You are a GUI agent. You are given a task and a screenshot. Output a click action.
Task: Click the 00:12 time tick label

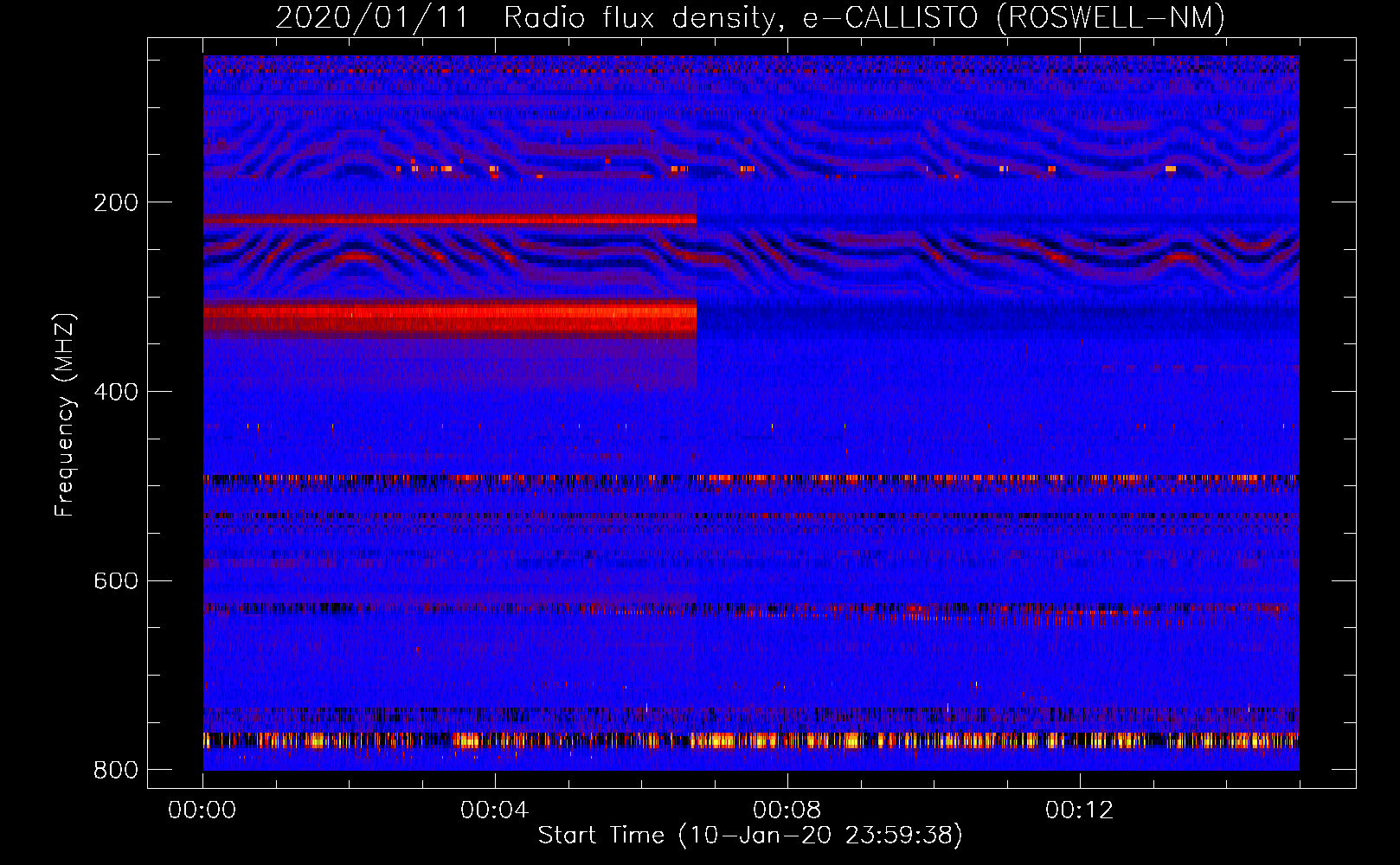pyautogui.click(x=1080, y=811)
